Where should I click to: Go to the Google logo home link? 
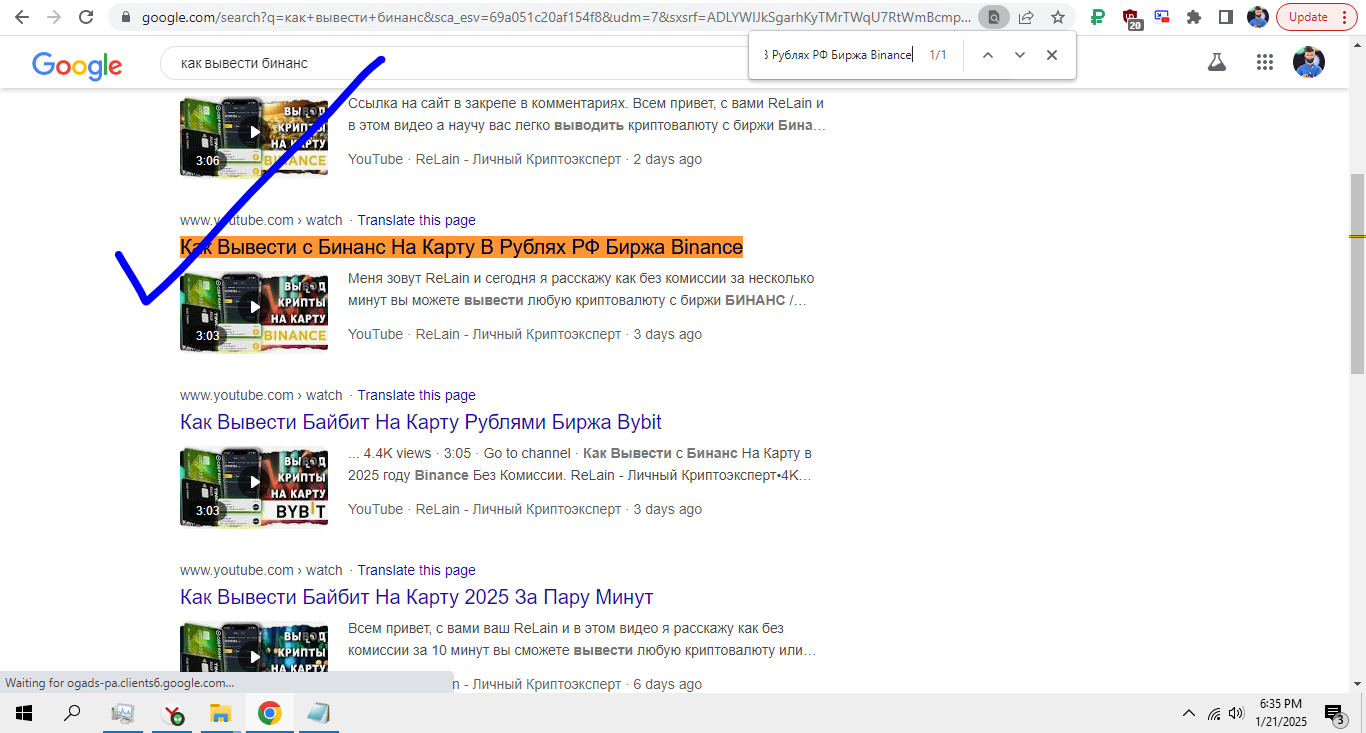coord(77,65)
